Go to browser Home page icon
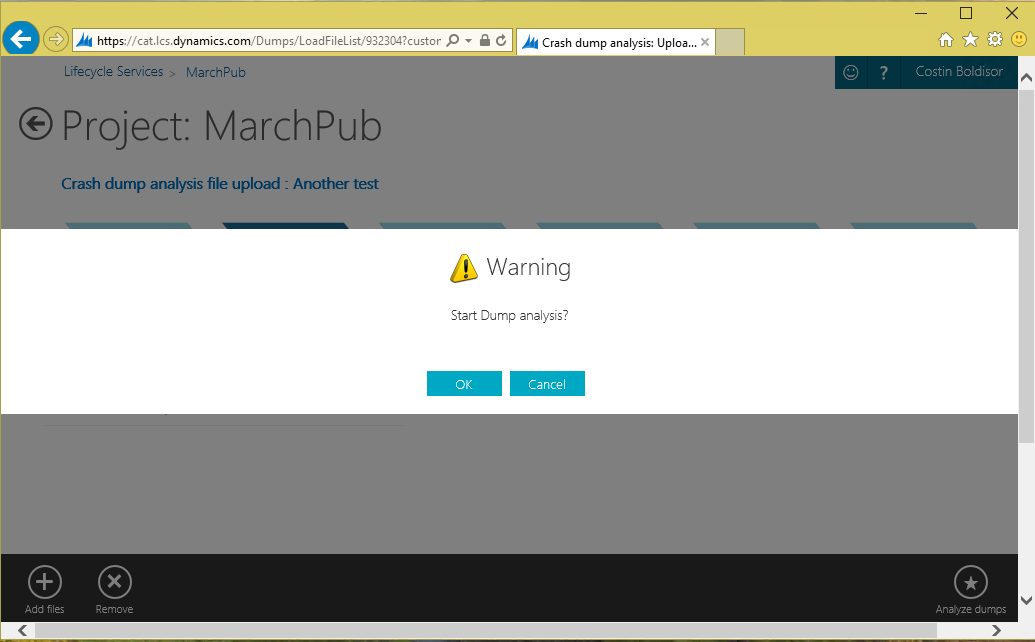The height and width of the screenshot is (642, 1035). 946,40
